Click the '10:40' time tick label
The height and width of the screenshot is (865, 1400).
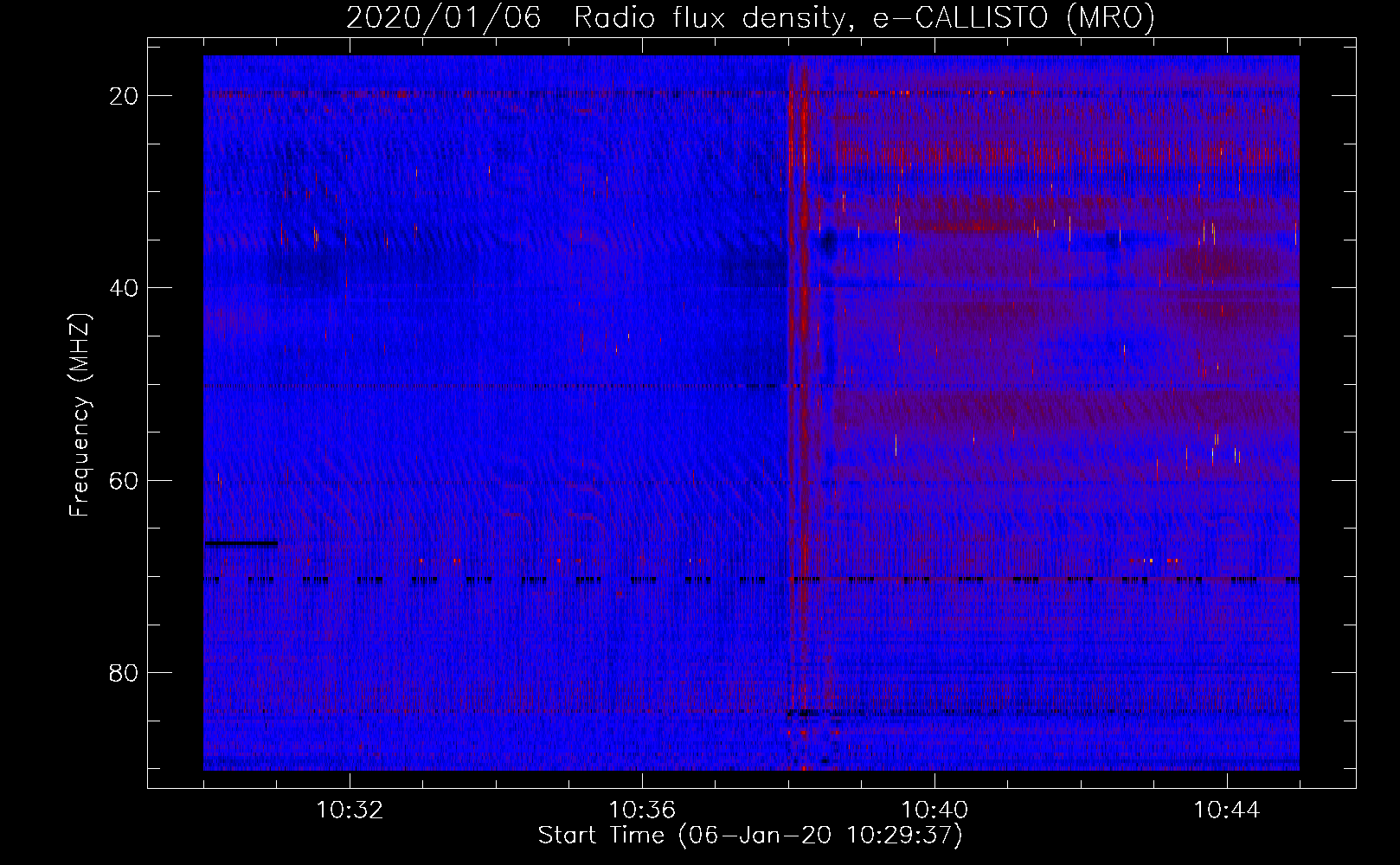(x=934, y=811)
